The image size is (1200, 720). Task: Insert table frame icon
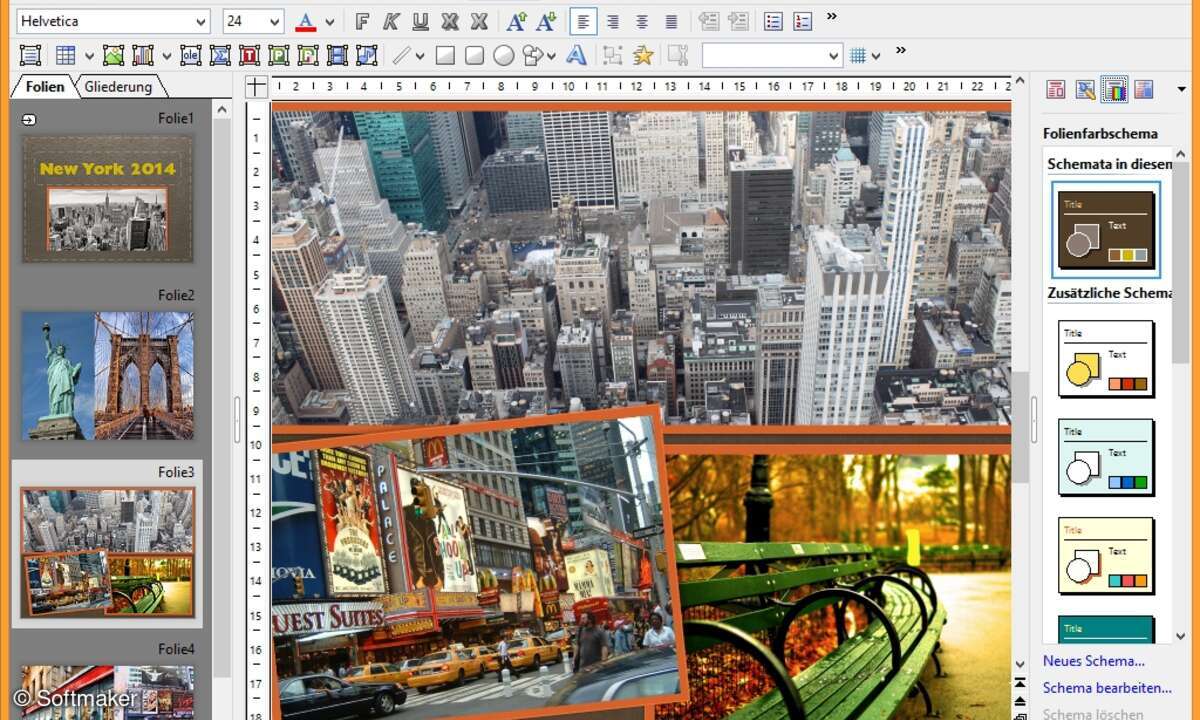coord(65,56)
